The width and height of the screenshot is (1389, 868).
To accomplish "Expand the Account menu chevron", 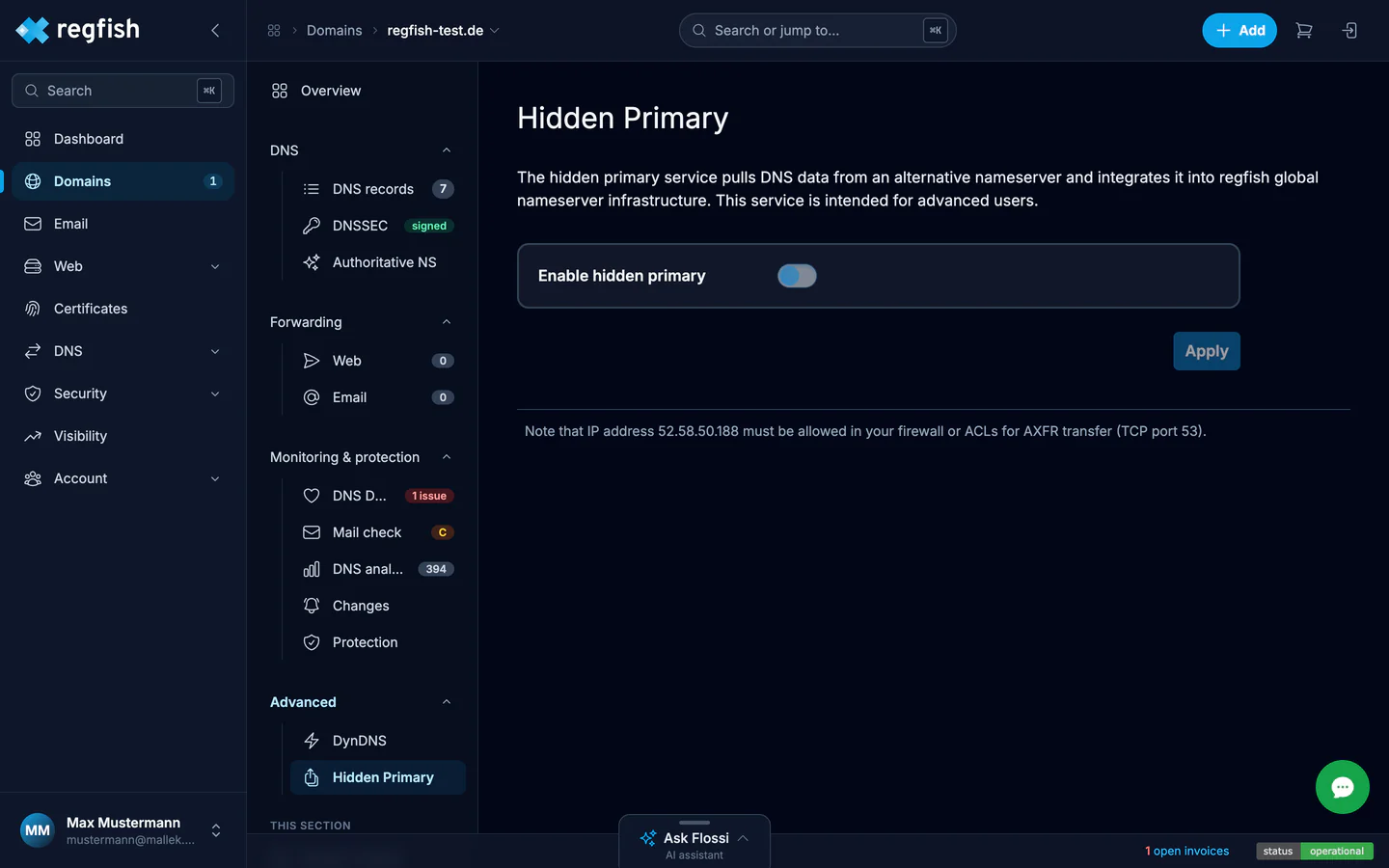I will (x=215, y=478).
